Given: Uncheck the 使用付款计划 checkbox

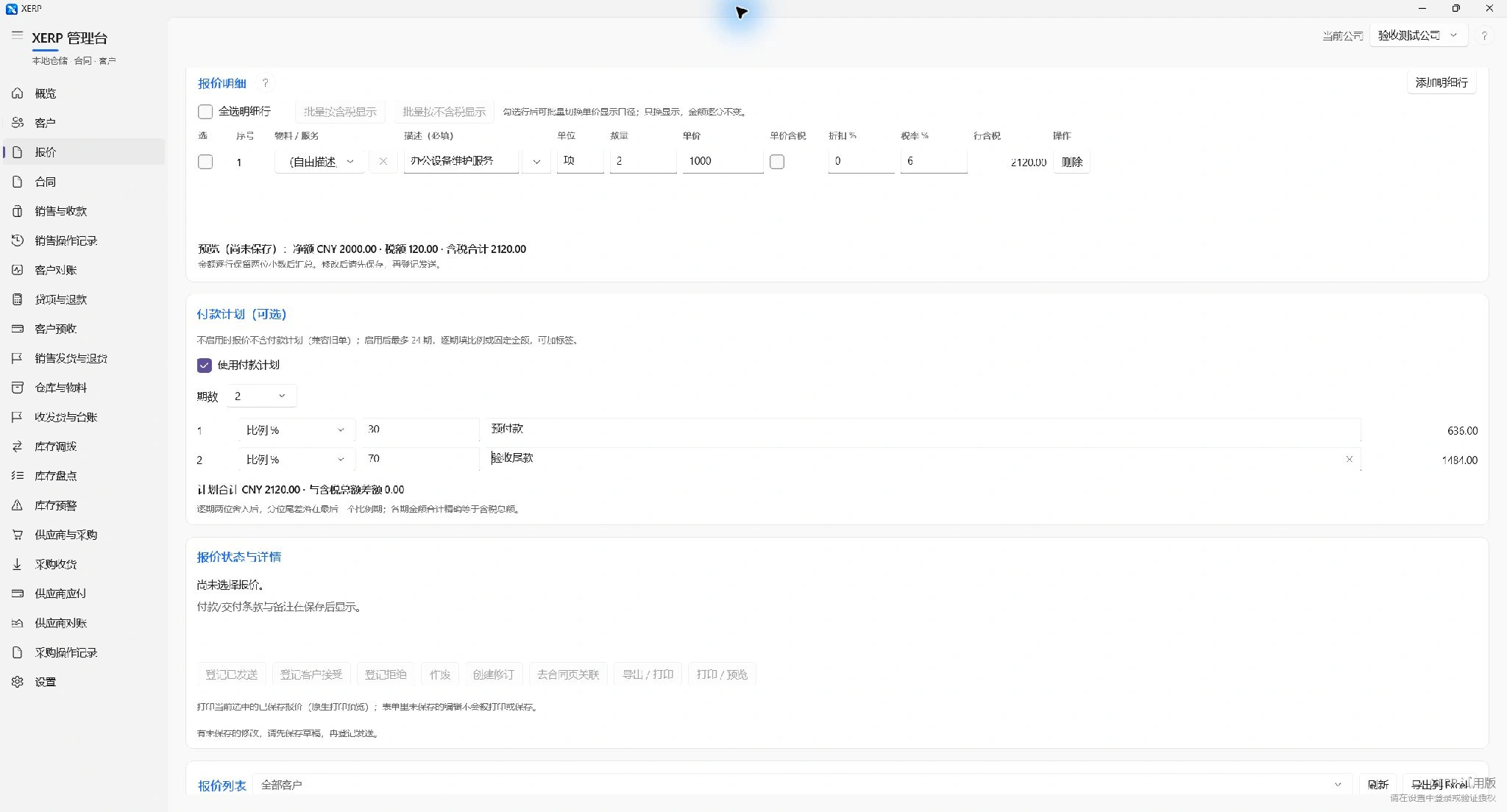Looking at the screenshot, I should click(205, 366).
